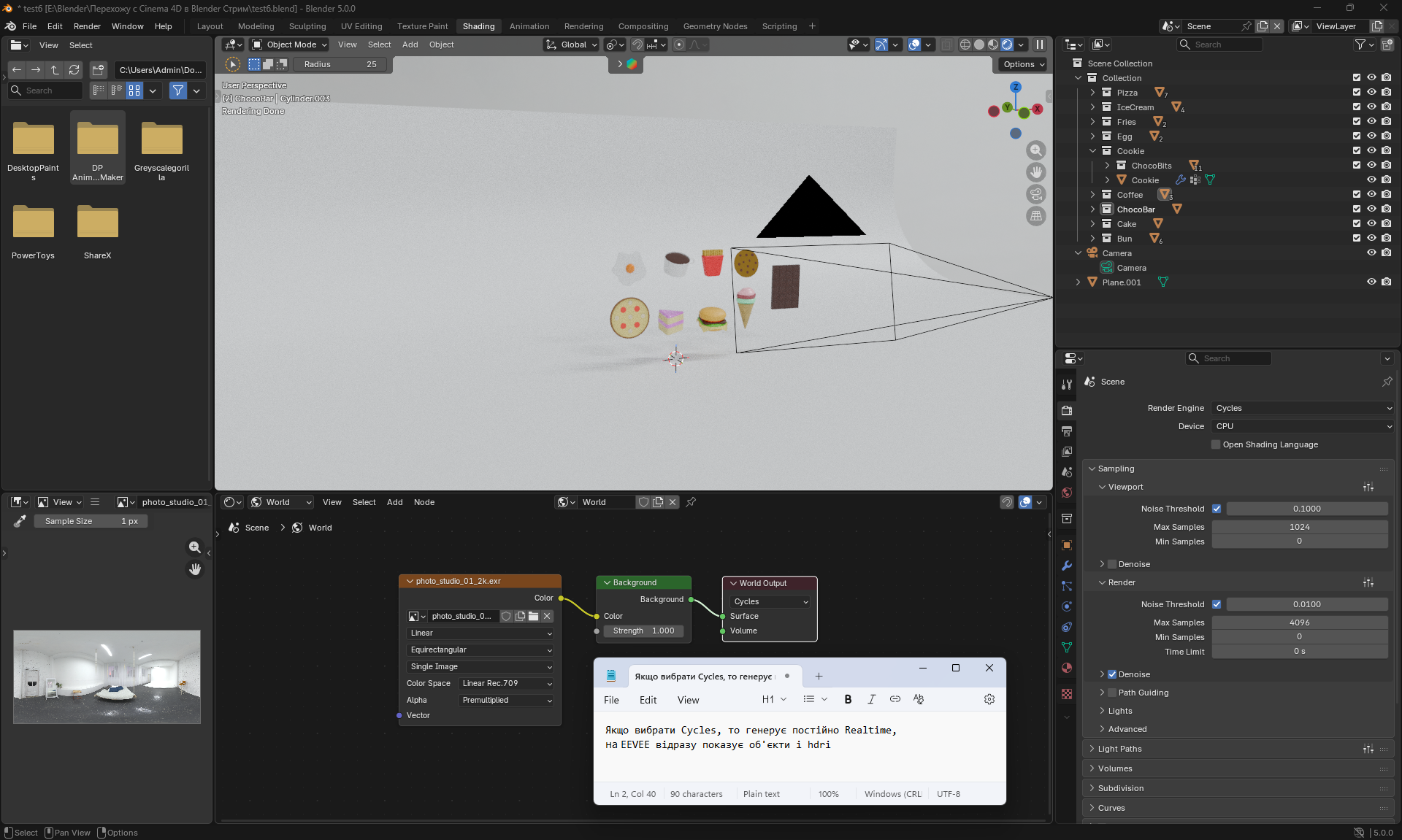Toggle camera view in the viewport
The height and width of the screenshot is (840, 1402).
click(1035, 194)
